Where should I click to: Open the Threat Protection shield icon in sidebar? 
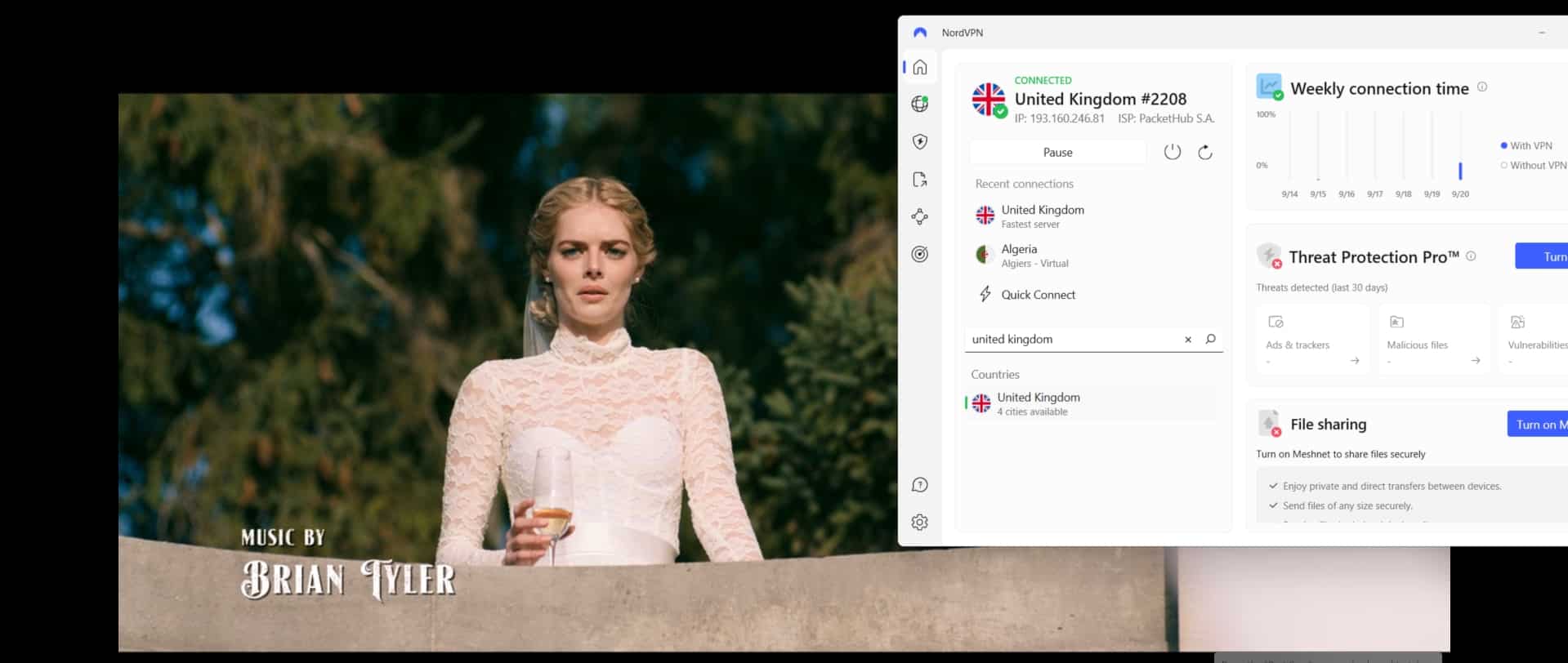[x=920, y=141]
